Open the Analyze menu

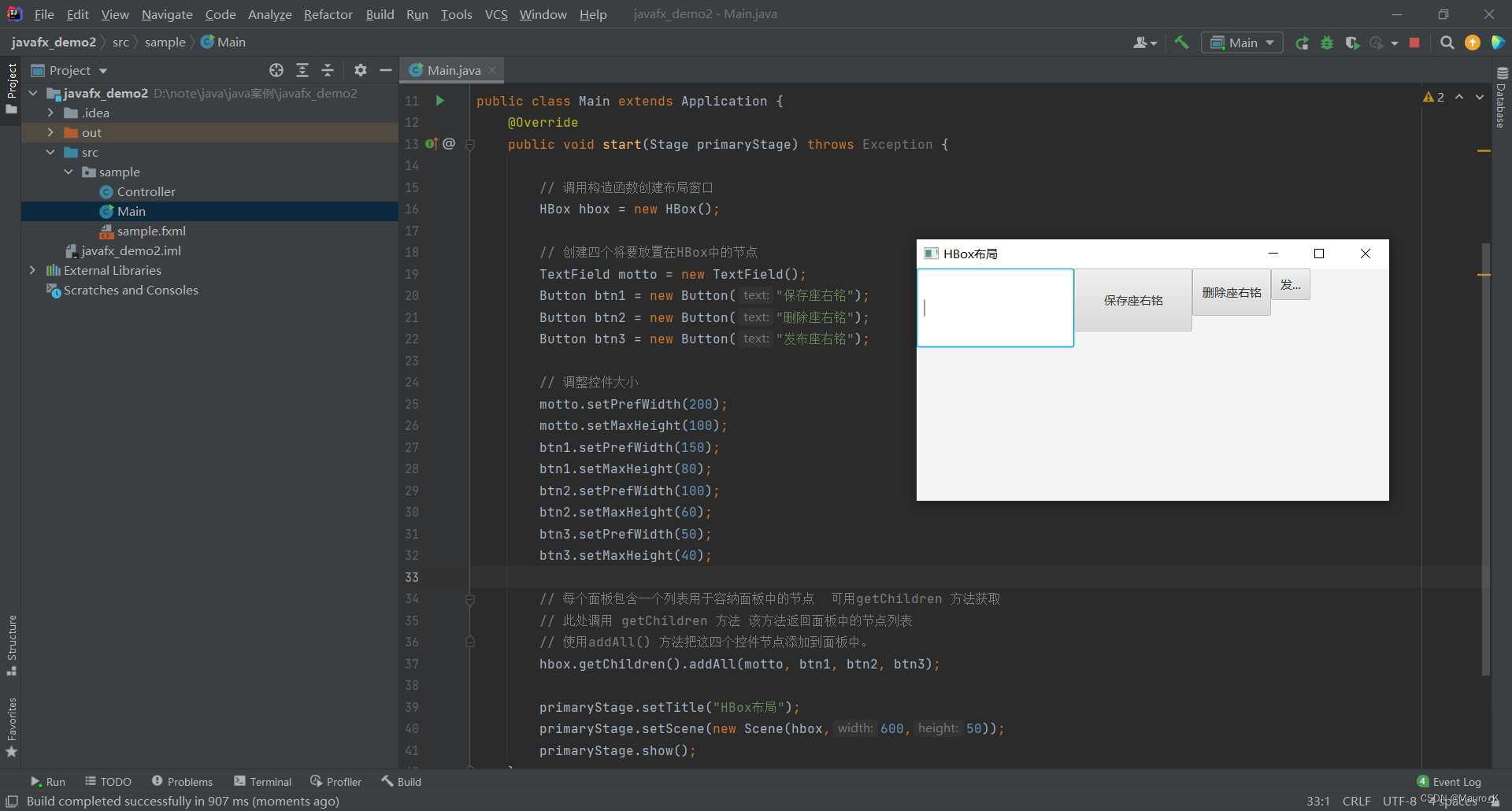(269, 14)
